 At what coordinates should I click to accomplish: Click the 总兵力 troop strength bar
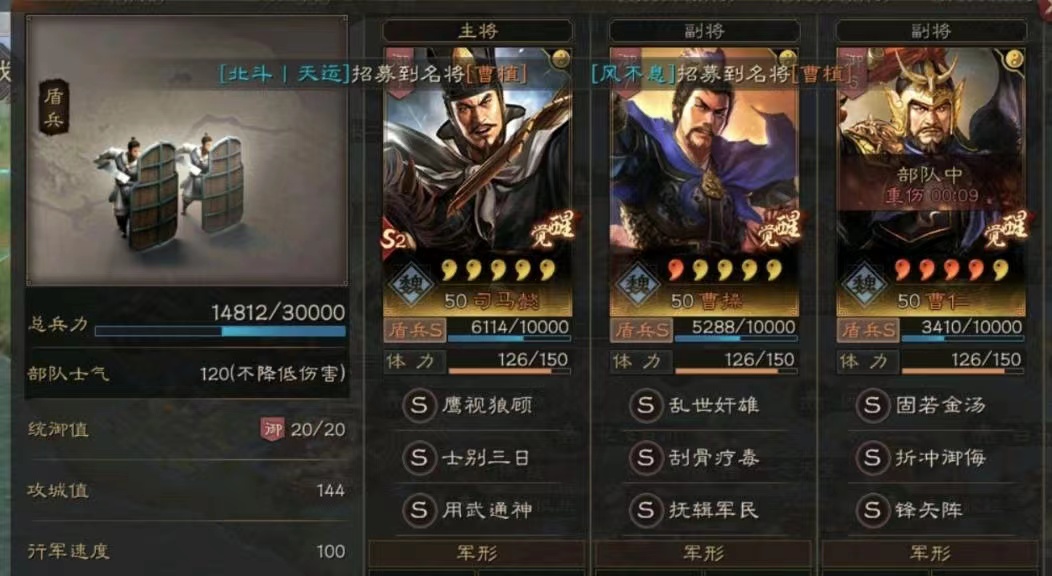(220, 331)
